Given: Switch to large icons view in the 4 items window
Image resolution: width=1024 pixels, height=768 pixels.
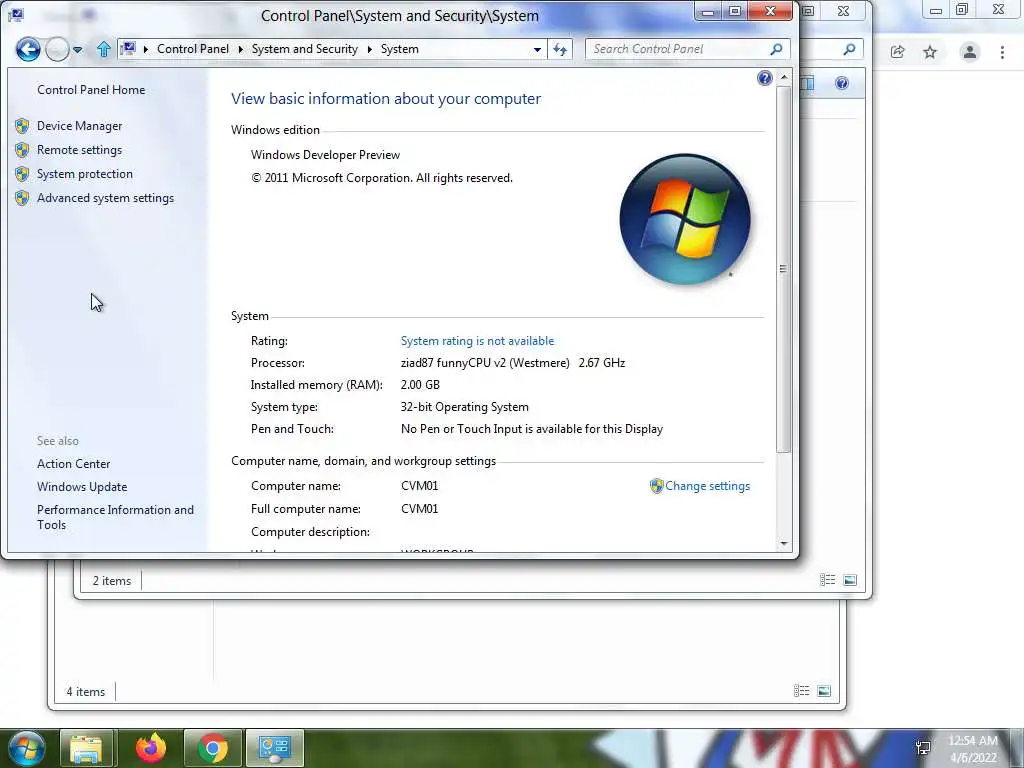Looking at the screenshot, I should coord(824,691).
